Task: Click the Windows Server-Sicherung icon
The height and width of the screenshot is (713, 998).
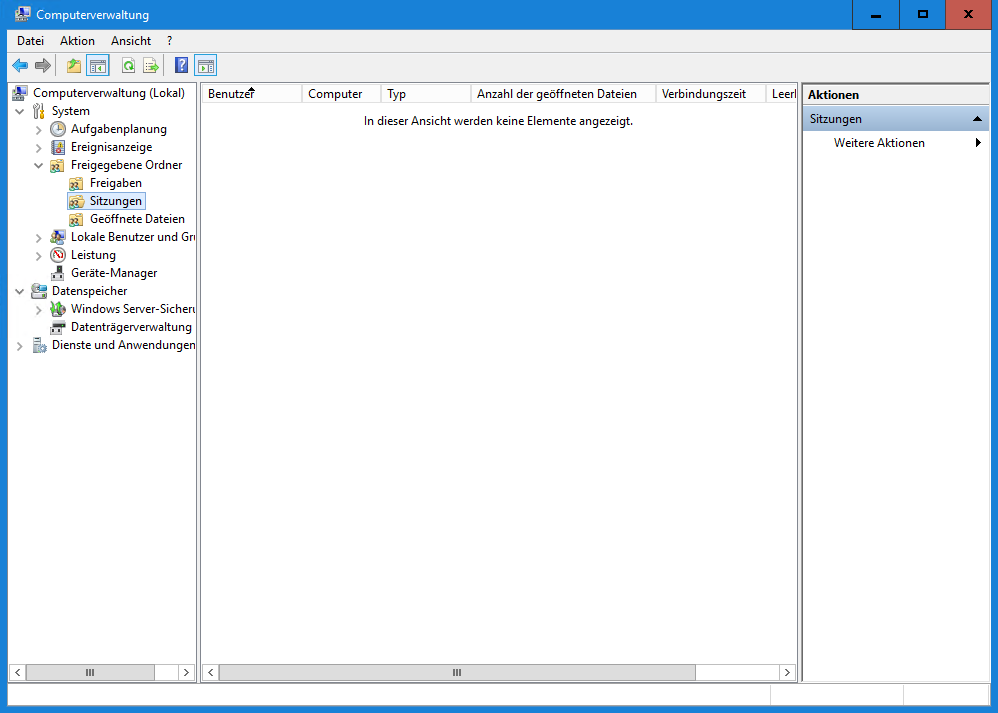Action: (x=58, y=309)
